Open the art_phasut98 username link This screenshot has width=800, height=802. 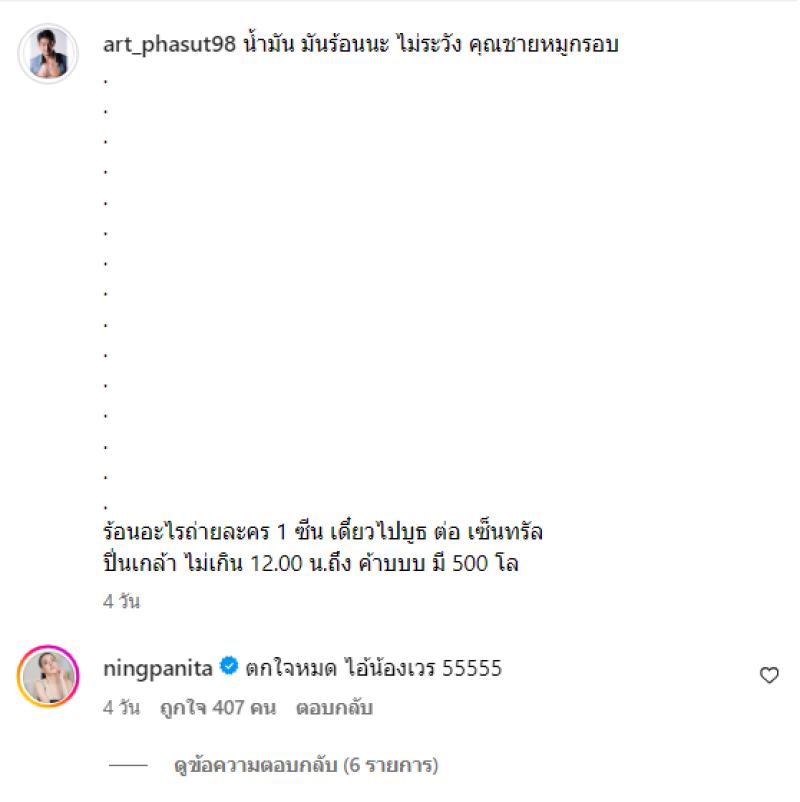pyautogui.click(x=169, y=44)
